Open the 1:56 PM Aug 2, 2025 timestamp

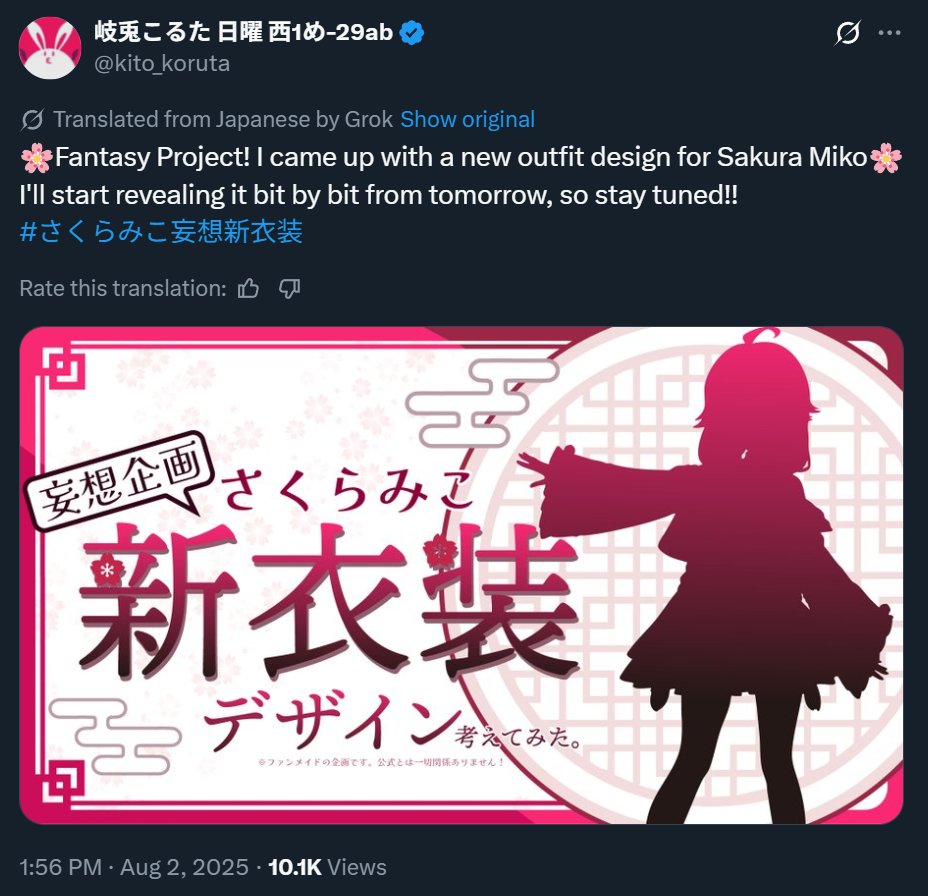point(134,868)
